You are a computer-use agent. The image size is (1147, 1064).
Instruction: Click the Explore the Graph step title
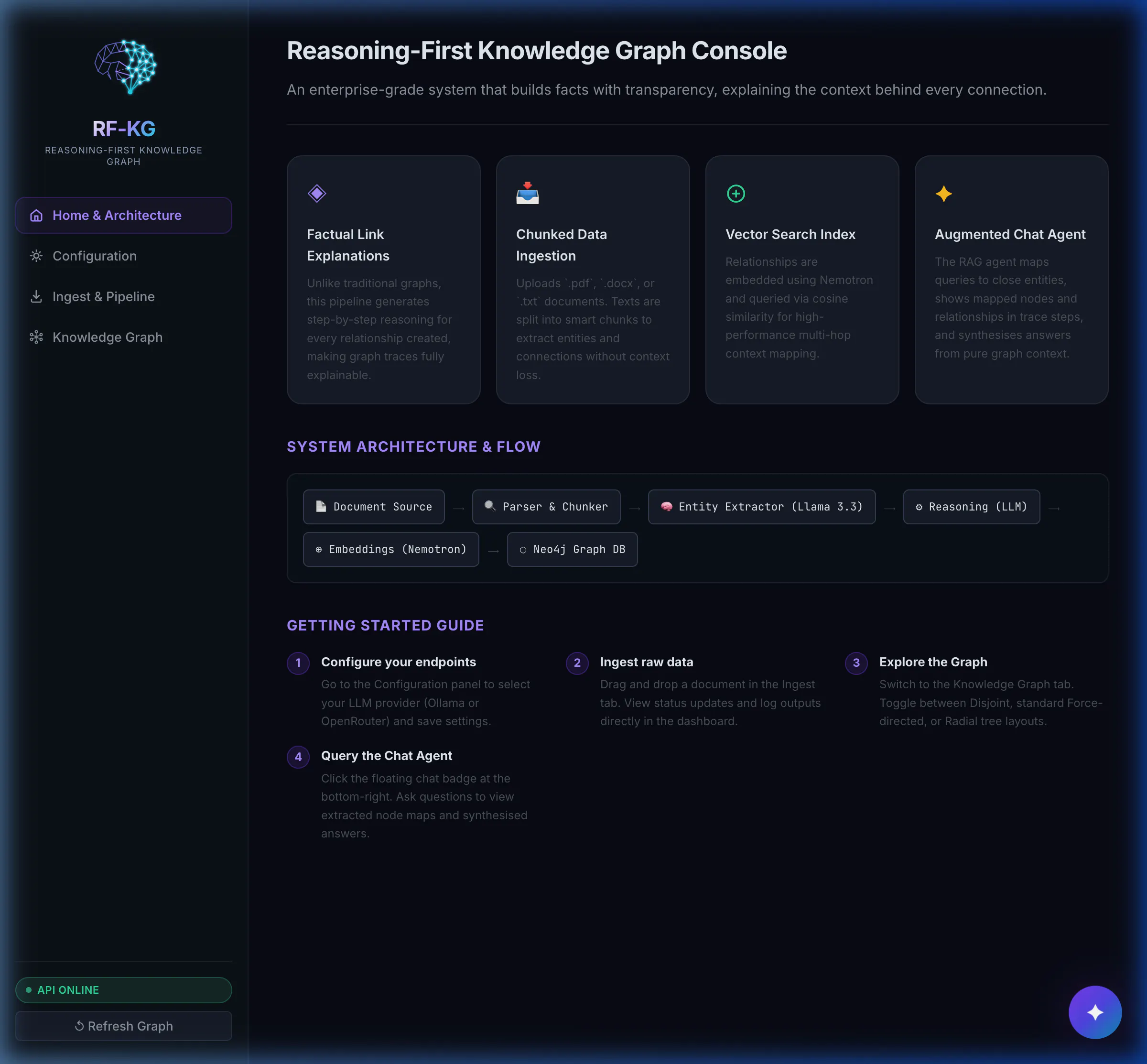933,662
